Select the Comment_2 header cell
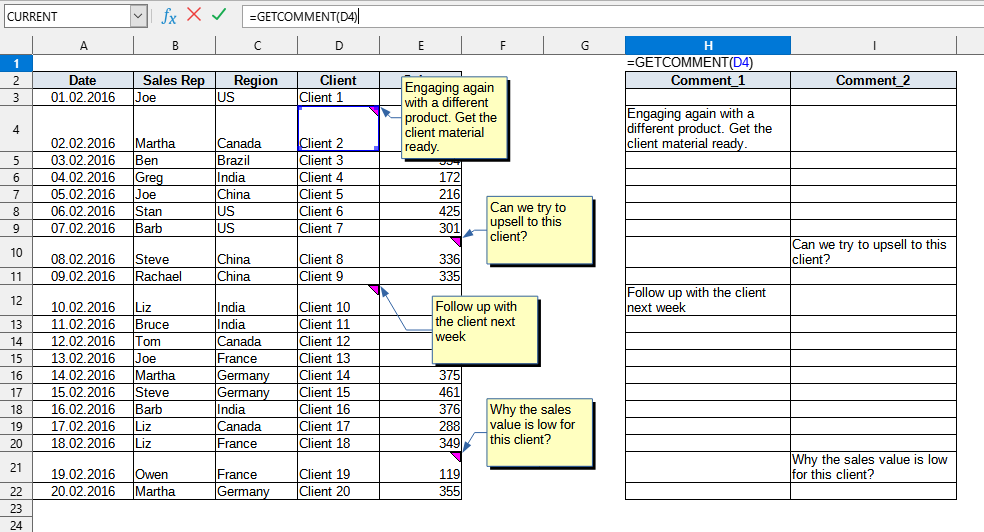 873,80
